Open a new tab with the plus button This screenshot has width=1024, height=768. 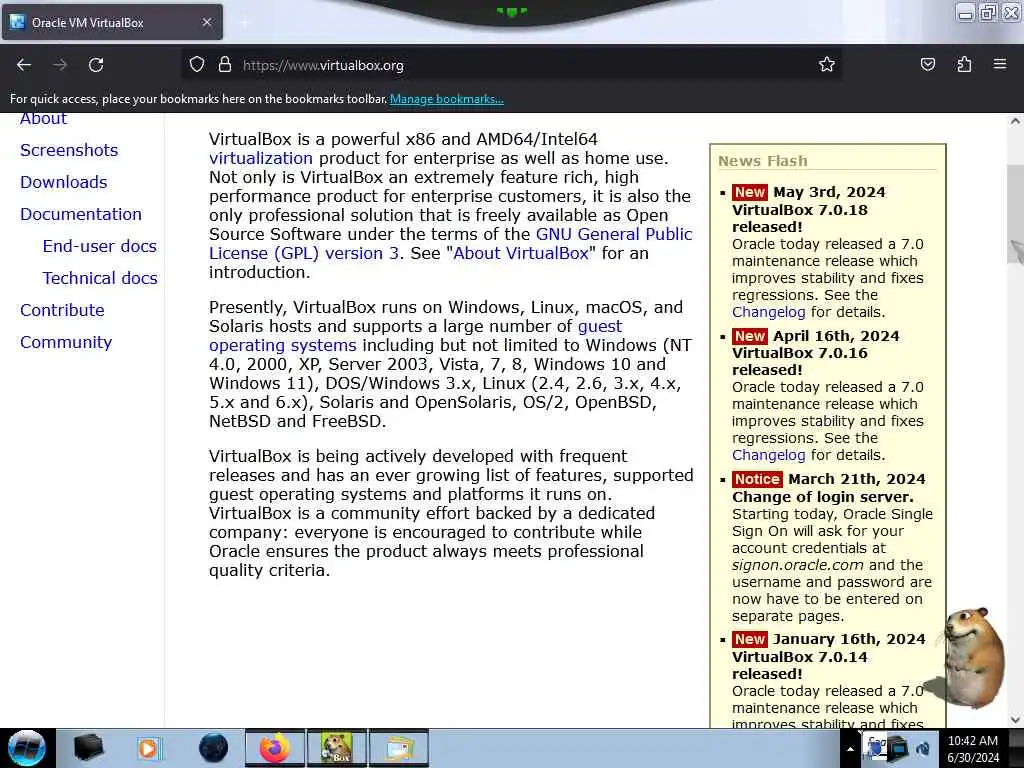[246, 22]
